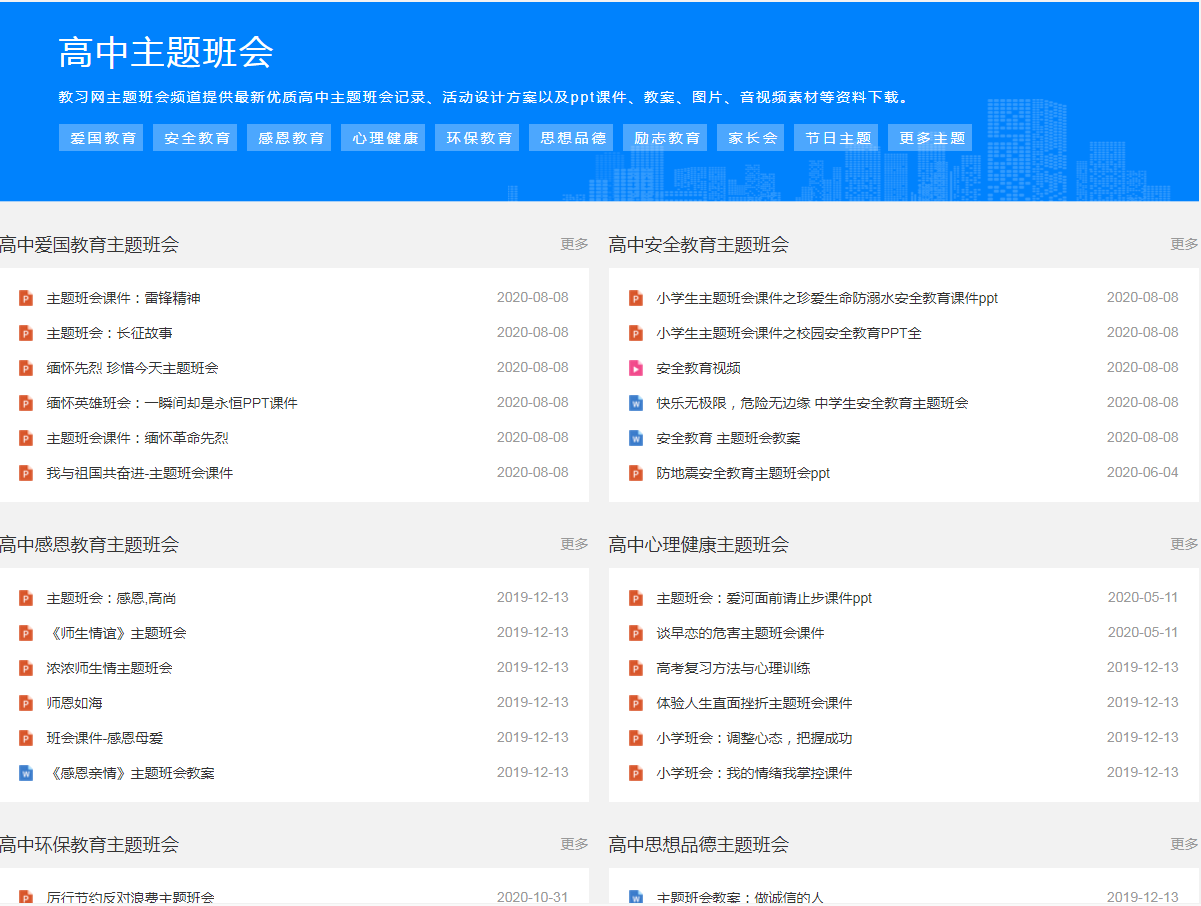This screenshot has height=906, width=1201.
Task: Open the link 体验人生直面挫折主题班会课件
Action: (x=755, y=703)
